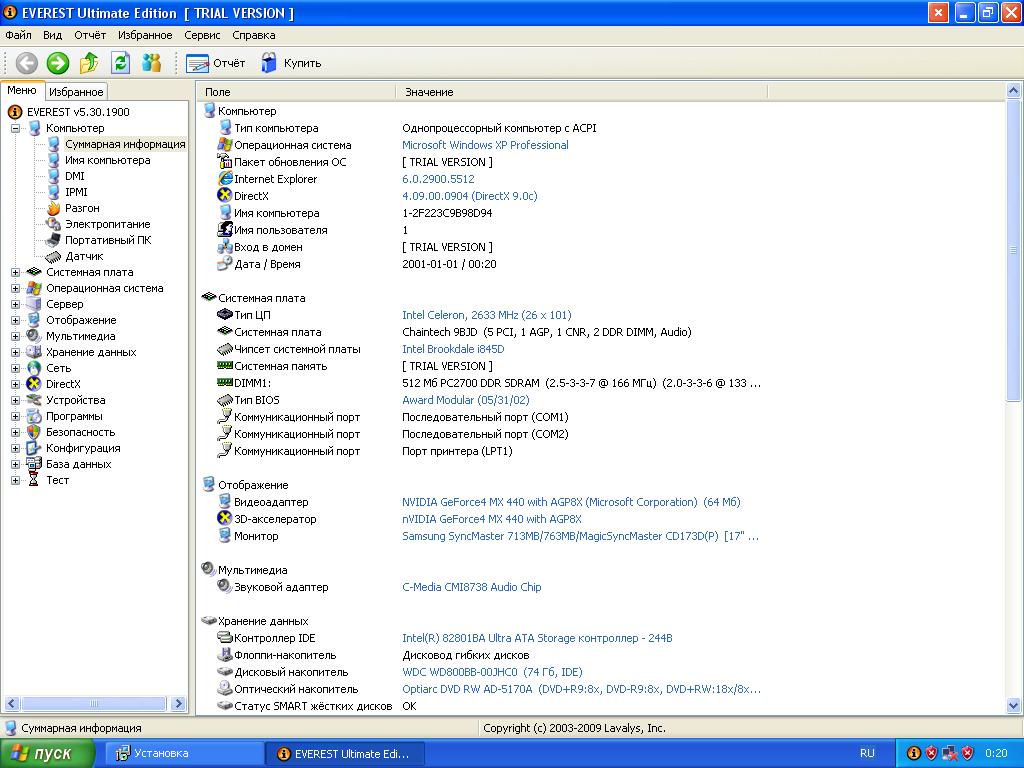Switch to the Меню tab
The image size is (1024, 768).
(x=22, y=91)
